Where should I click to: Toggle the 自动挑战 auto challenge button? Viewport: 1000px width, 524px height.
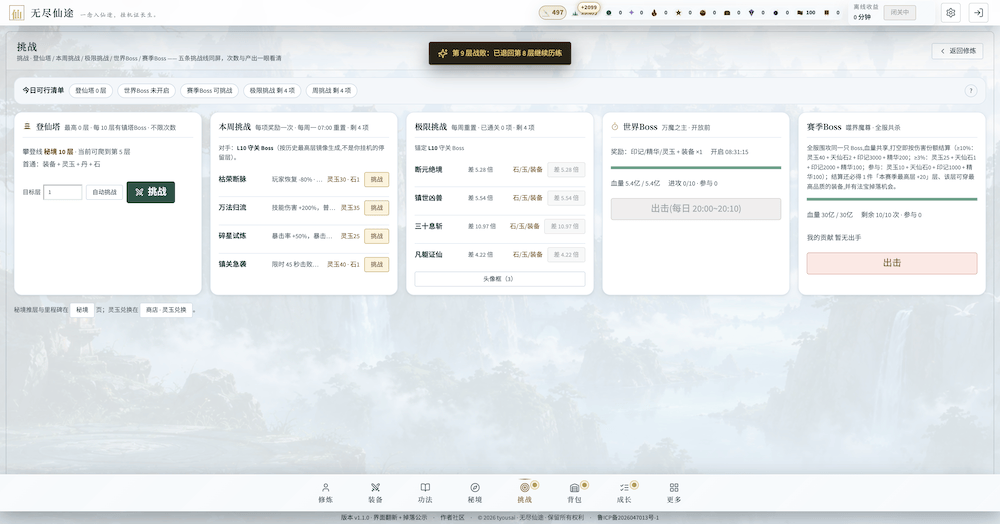104,192
